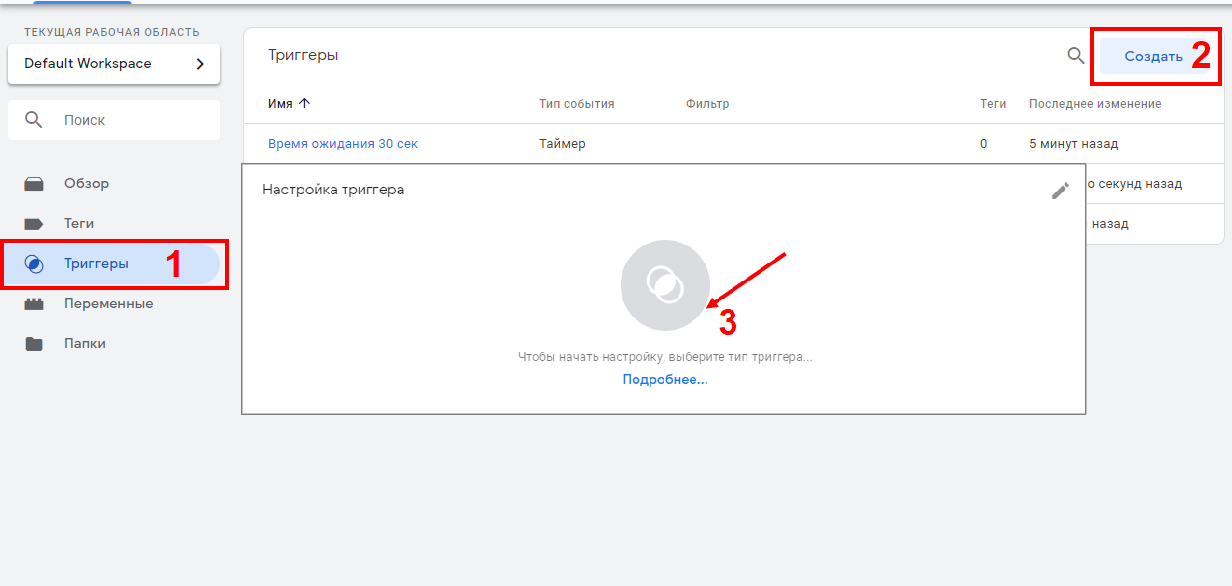Sort by Последнее изменение column header

click(1094, 104)
